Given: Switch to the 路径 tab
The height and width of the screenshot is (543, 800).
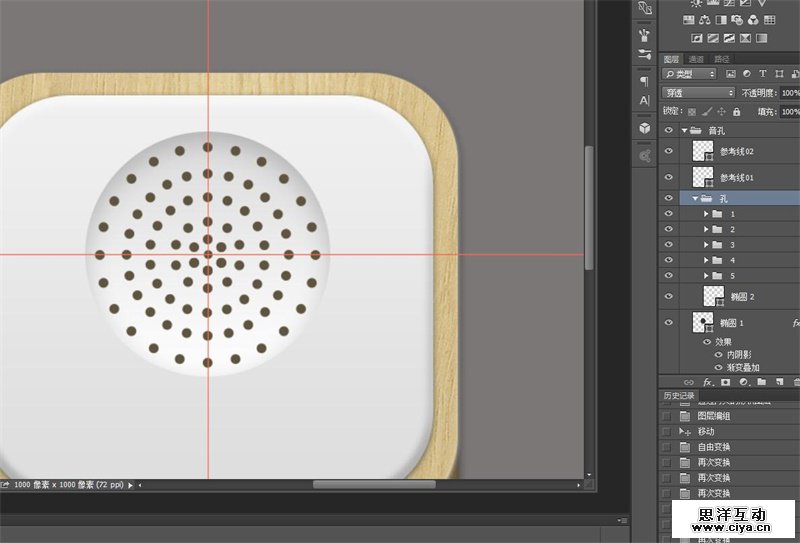Looking at the screenshot, I should pyautogui.click(x=721, y=59).
